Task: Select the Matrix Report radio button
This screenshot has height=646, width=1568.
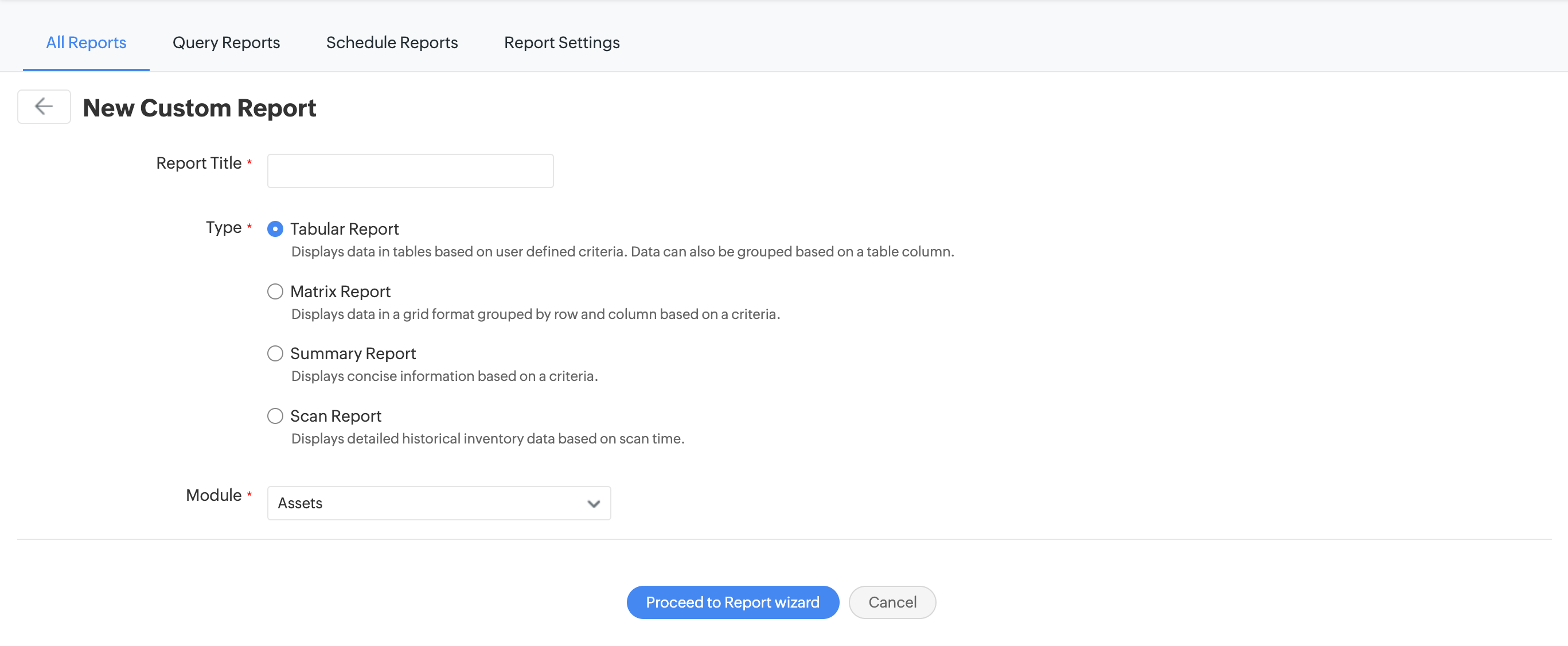Action: coord(275,291)
